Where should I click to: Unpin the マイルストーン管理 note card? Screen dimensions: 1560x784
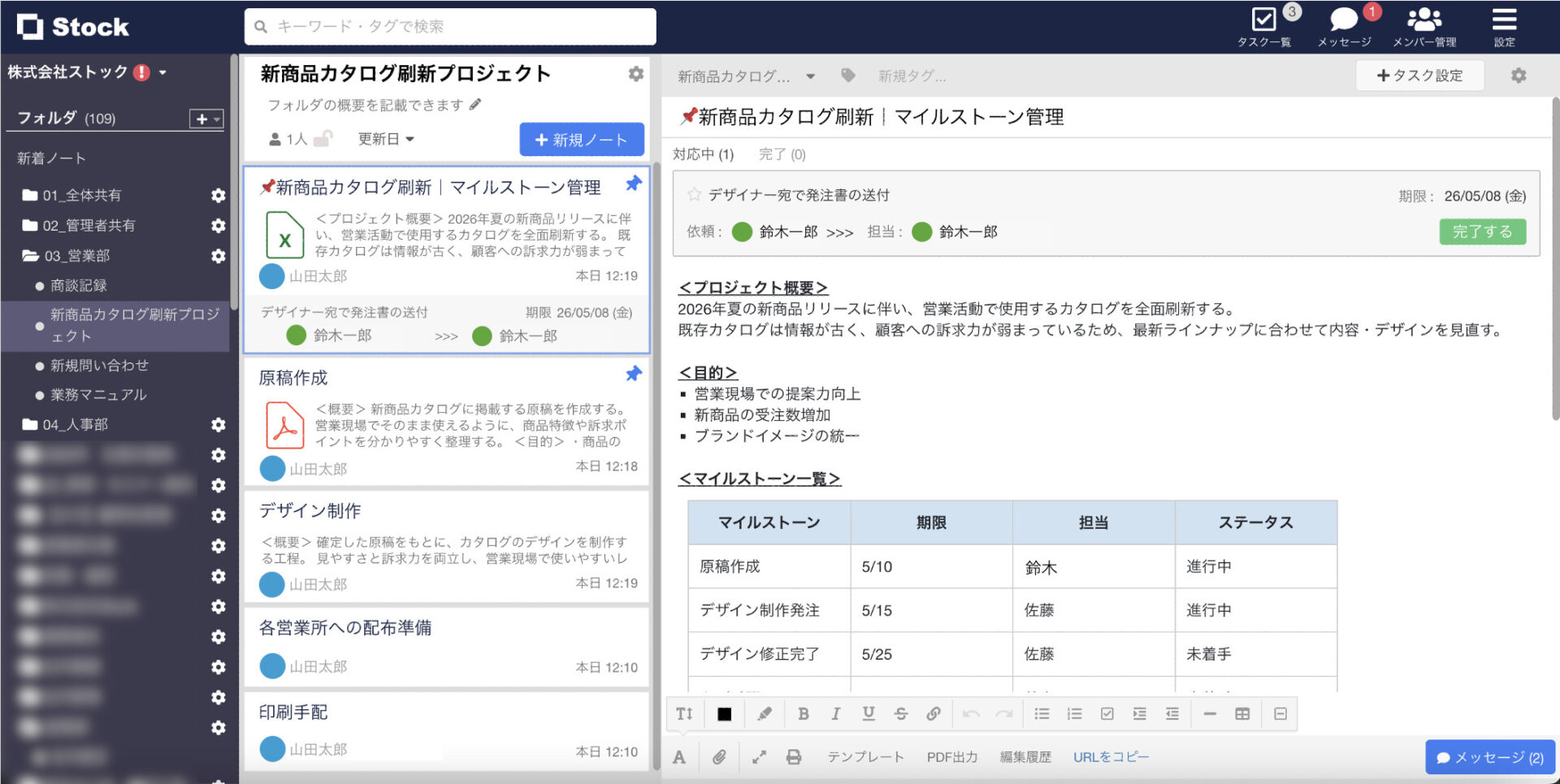(x=634, y=184)
